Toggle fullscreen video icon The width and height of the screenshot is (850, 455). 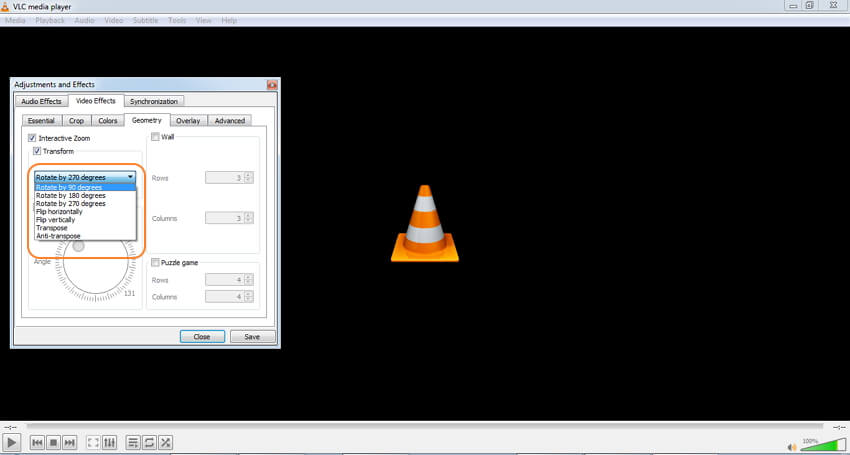click(93, 443)
